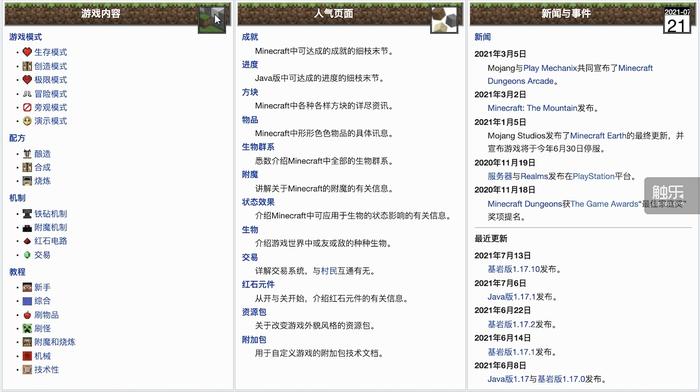700x392 pixels.
Task: Click the anvil icon beside 铁砧机制
Action: coord(27,214)
